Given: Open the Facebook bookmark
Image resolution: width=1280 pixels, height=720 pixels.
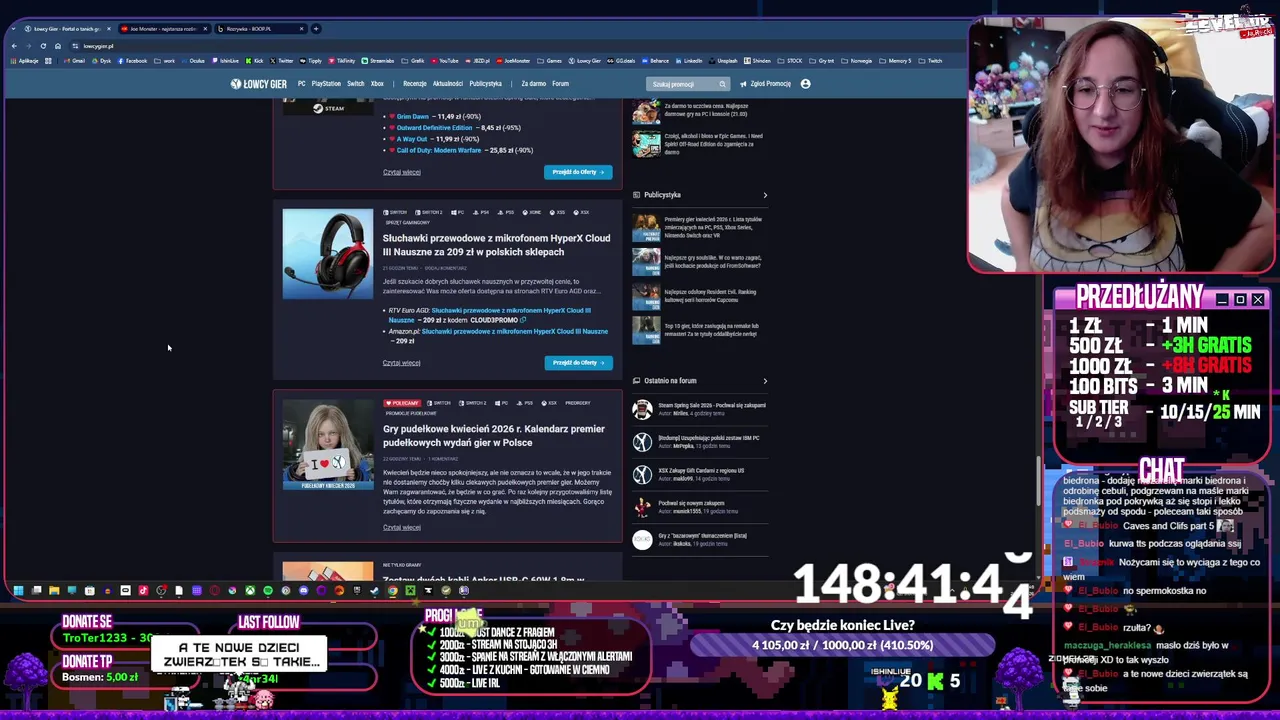Looking at the screenshot, I should point(132,61).
